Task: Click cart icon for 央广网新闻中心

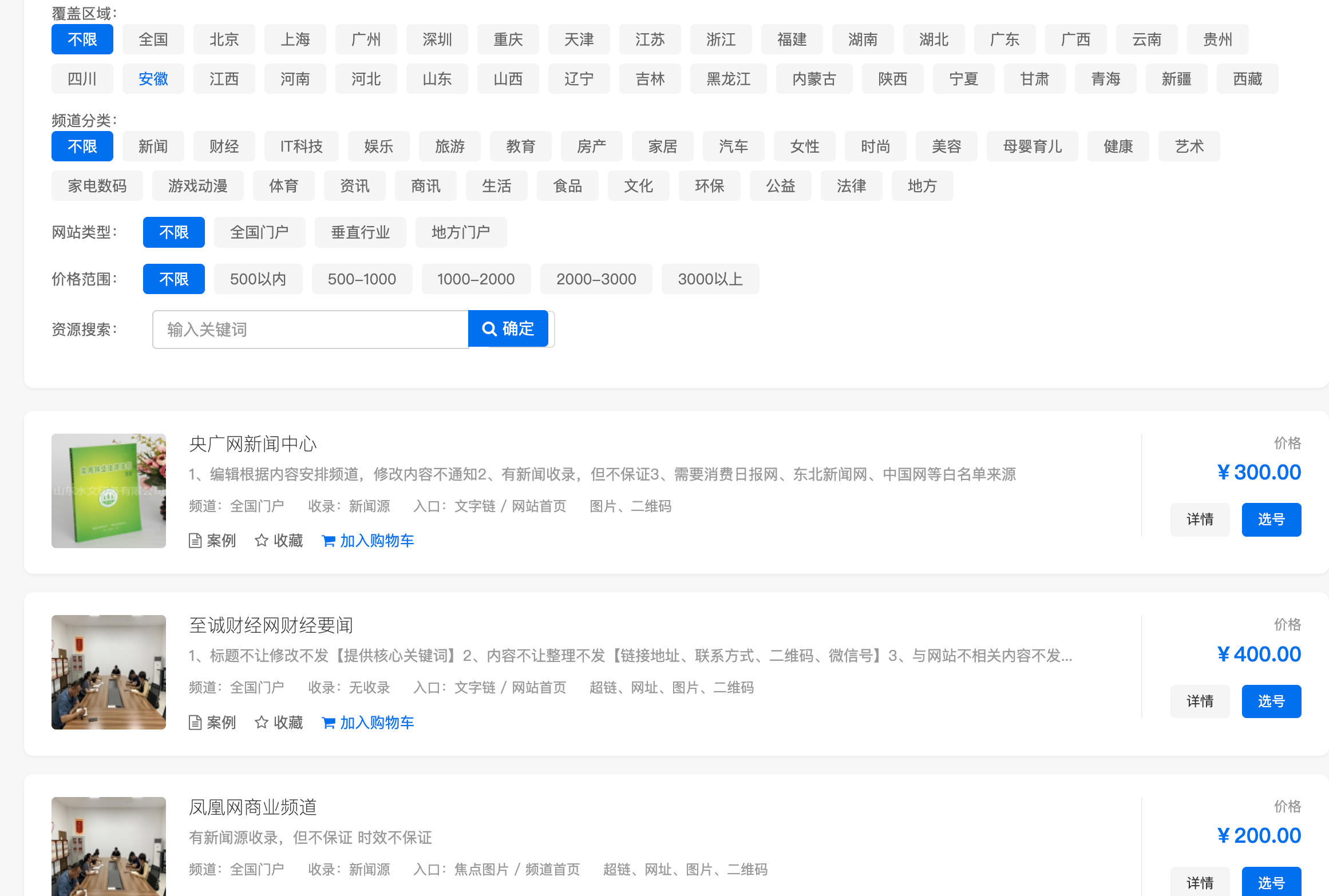Action: pyautogui.click(x=329, y=541)
